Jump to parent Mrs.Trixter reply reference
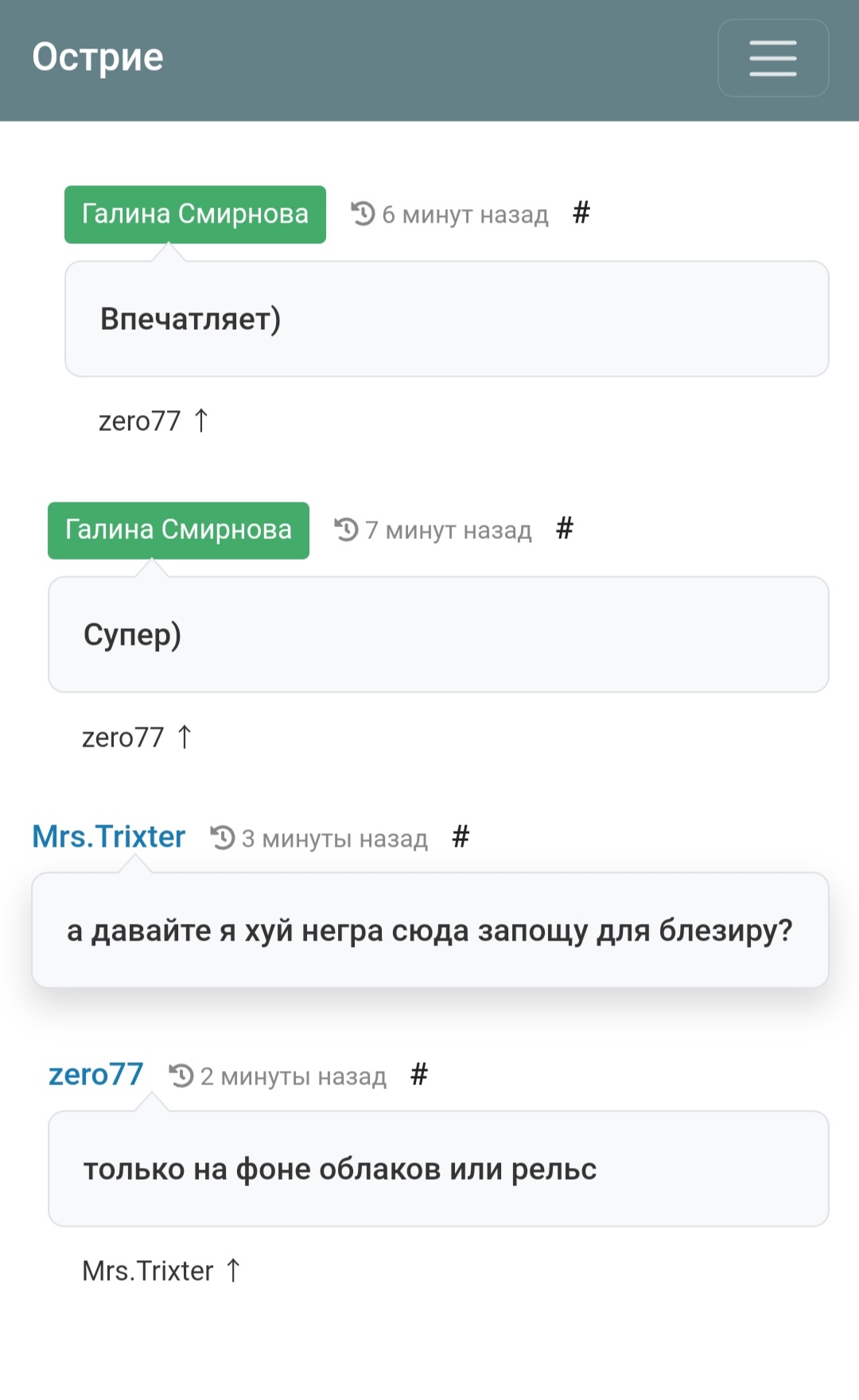 click(x=161, y=1270)
